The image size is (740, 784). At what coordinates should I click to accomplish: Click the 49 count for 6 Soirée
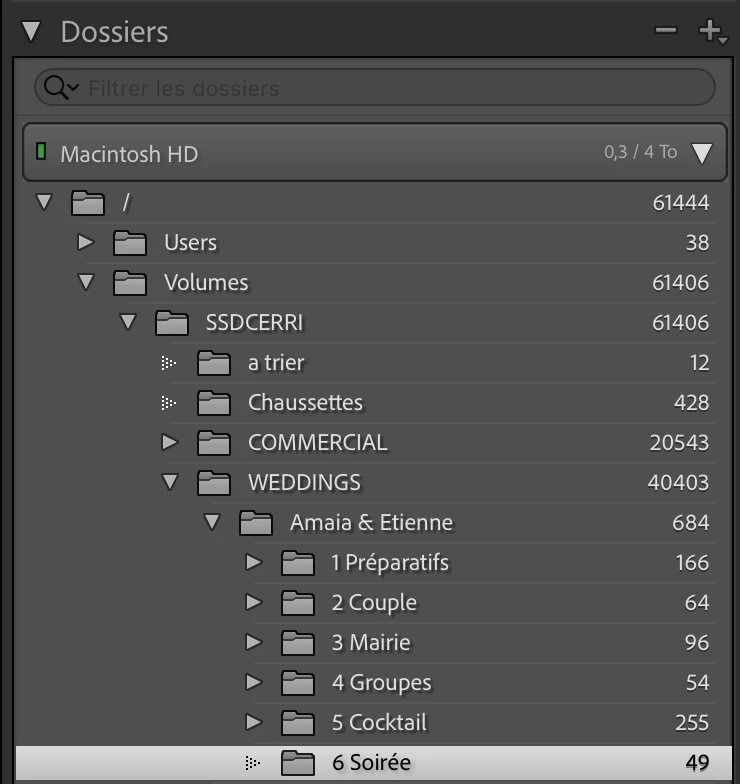[x=698, y=762]
